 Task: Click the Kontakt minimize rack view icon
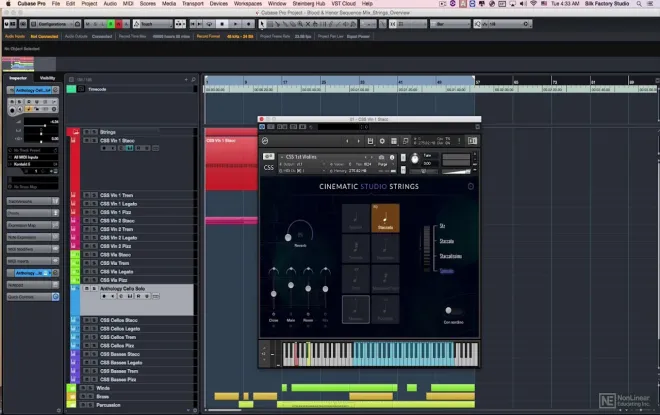point(405,141)
